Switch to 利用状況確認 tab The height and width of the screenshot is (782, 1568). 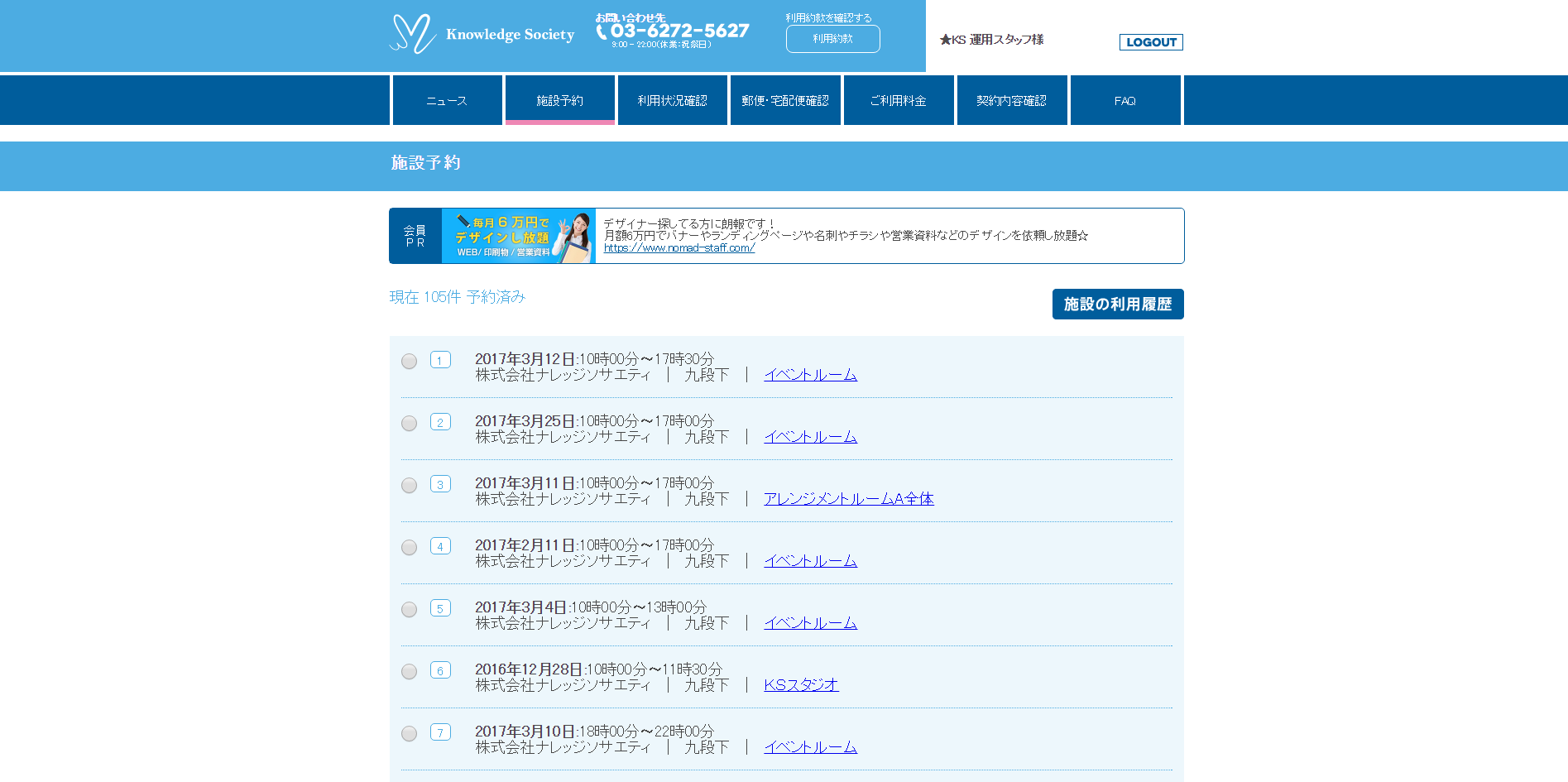(672, 100)
